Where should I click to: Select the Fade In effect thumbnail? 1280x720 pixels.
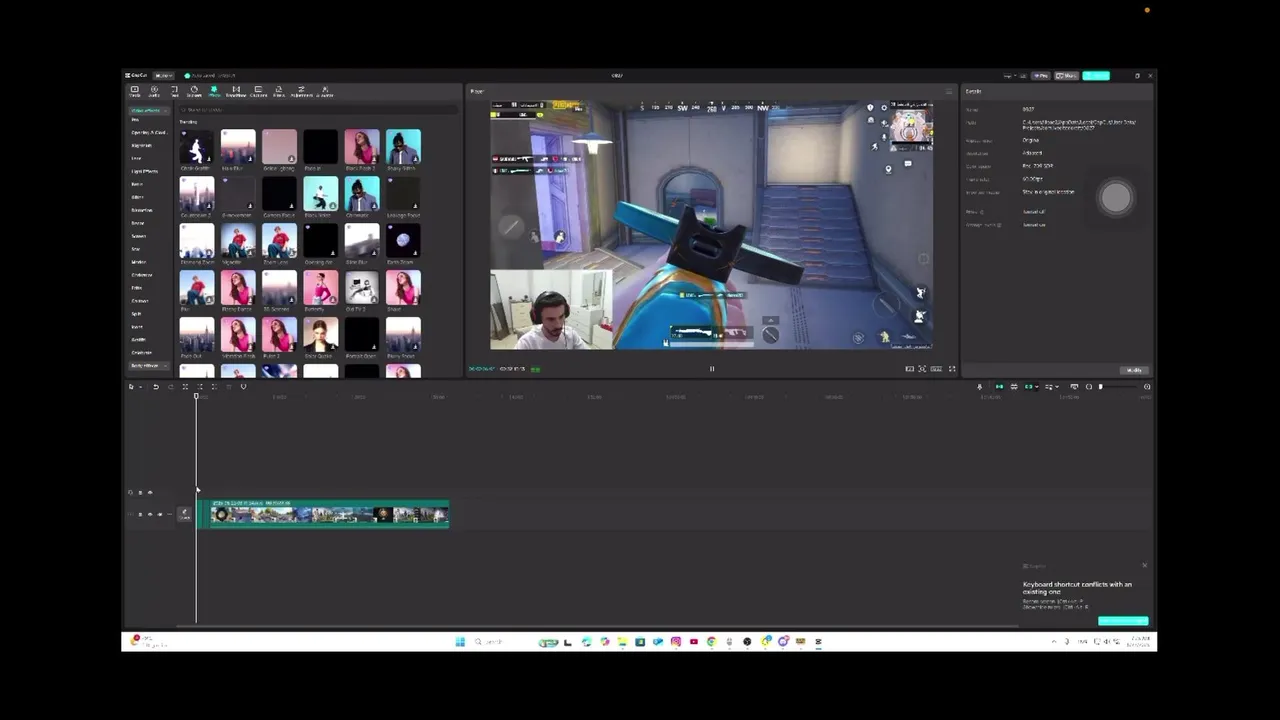click(x=320, y=148)
